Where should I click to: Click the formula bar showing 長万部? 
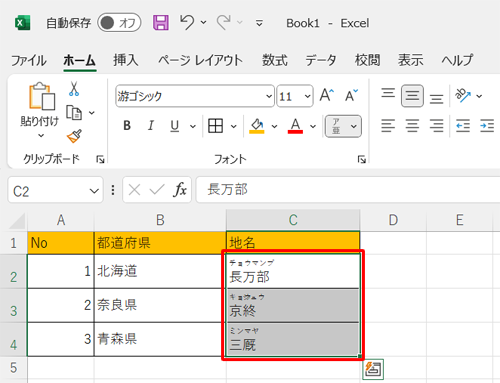(x=348, y=190)
